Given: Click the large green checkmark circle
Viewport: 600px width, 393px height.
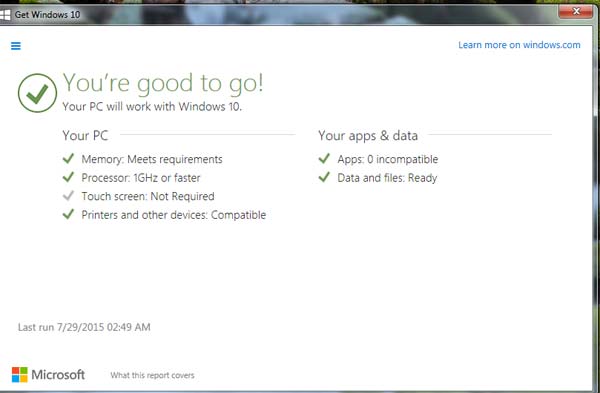Looking at the screenshot, I should coord(38,93).
